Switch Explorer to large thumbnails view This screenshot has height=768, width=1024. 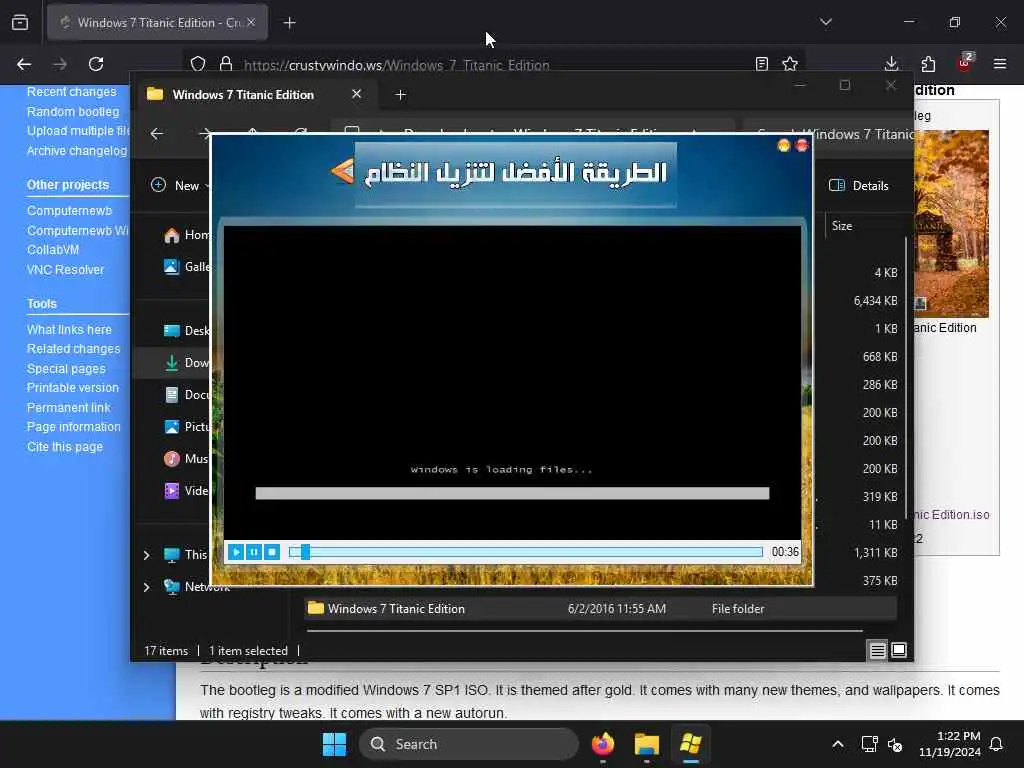click(899, 650)
